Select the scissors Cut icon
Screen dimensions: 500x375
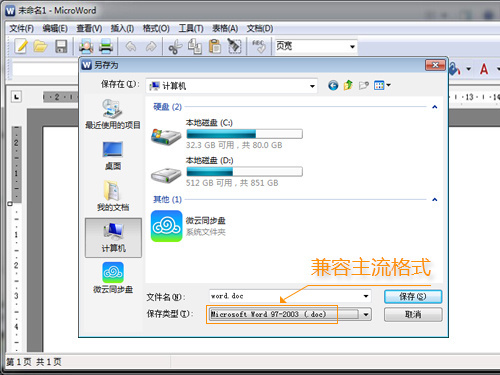(x=175, y=46)
